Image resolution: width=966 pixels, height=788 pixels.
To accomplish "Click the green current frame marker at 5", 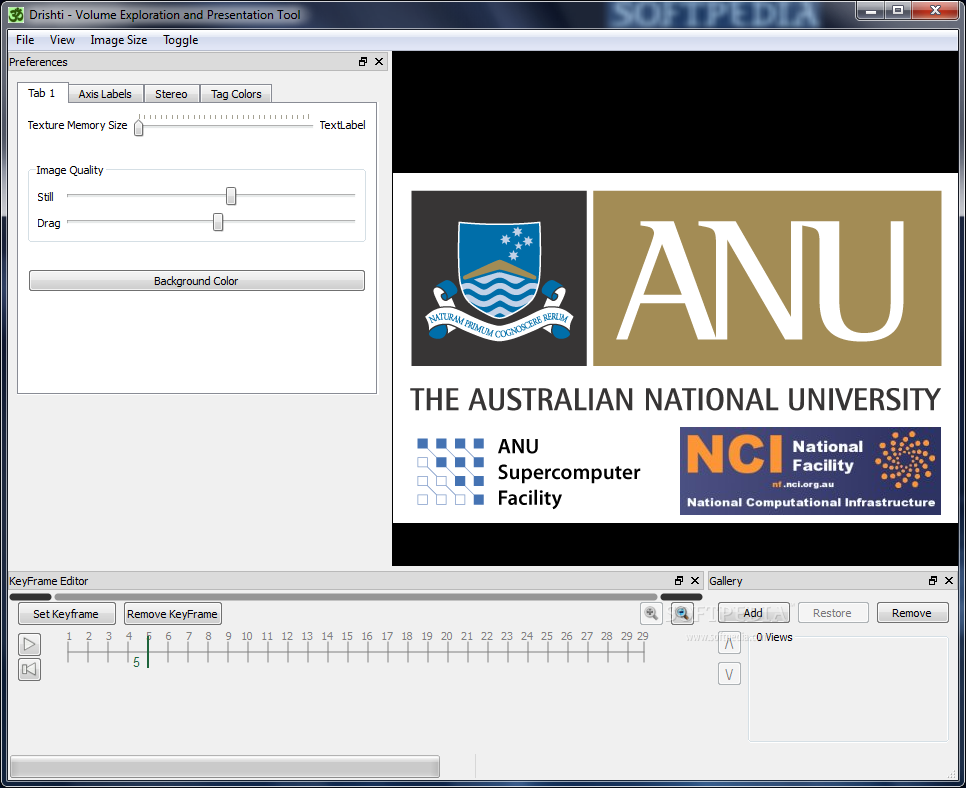I will click(148, 651).
